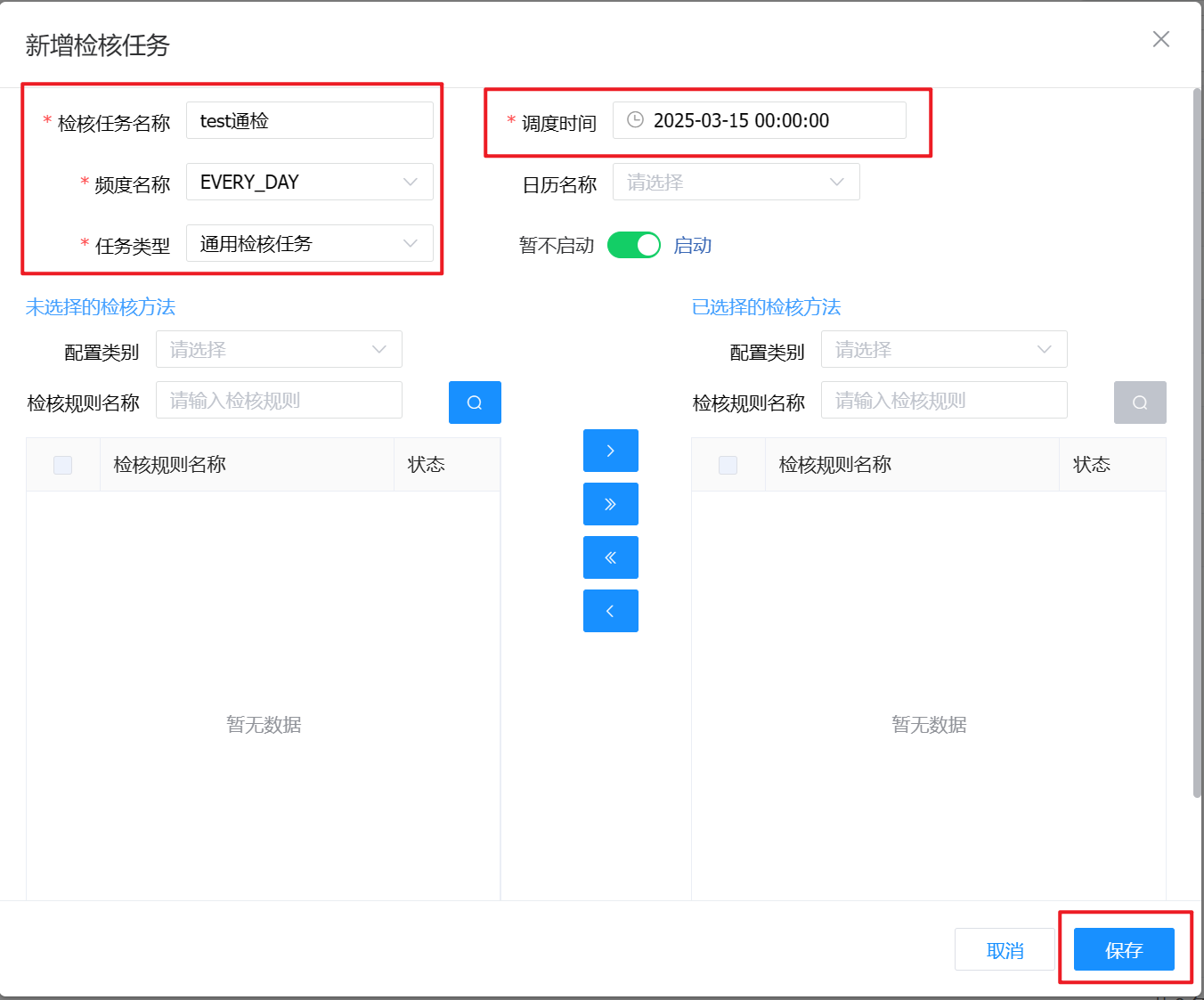Click the single right arrow transfer button
1204x1000 pixels.
tap(610, 451)
